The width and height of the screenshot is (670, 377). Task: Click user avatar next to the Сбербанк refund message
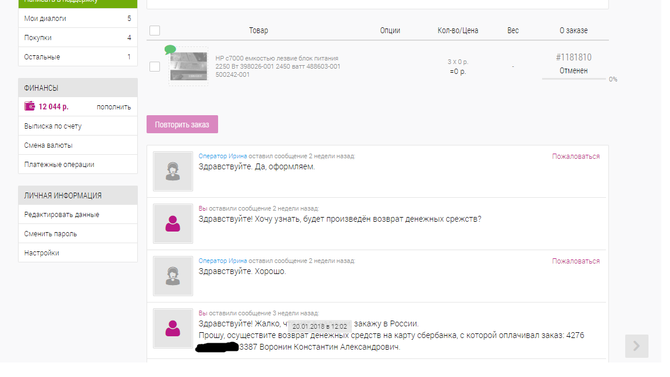point(173,328)
